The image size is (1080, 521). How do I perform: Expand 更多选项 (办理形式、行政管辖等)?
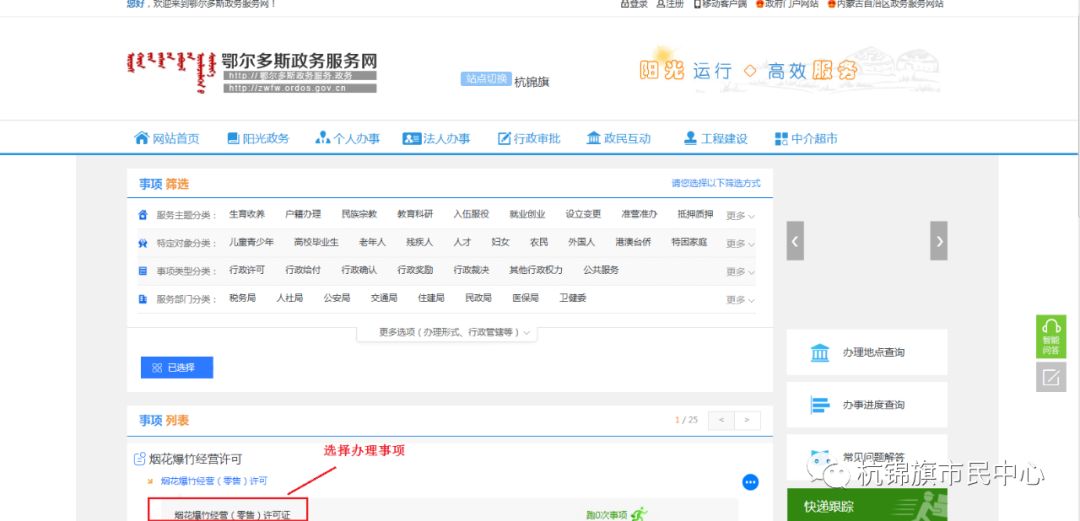click(455, 332)
